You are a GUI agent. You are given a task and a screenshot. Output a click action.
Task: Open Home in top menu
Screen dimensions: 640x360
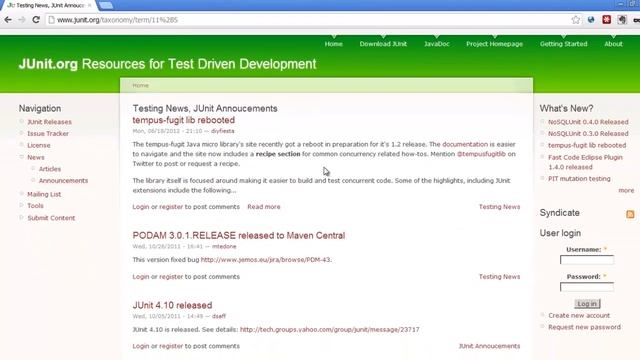[x=333, y=44]
